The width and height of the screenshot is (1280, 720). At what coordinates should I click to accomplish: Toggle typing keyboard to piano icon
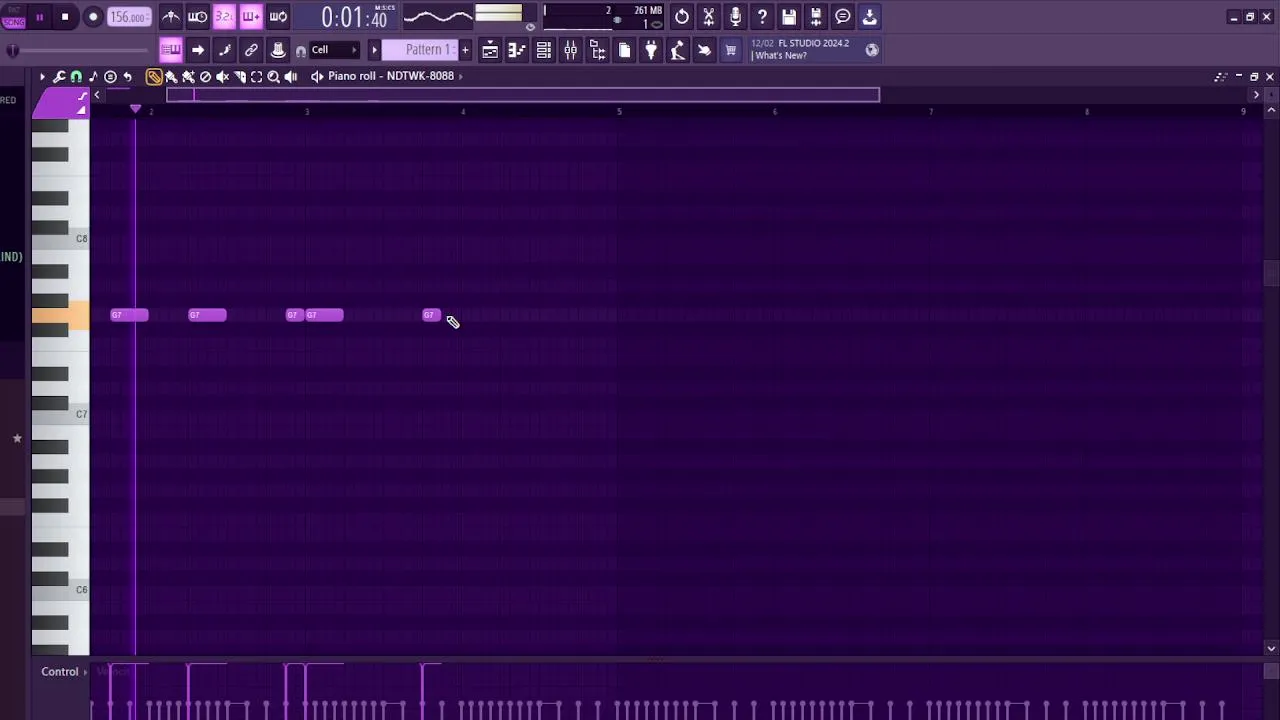(x=171, y=50)
